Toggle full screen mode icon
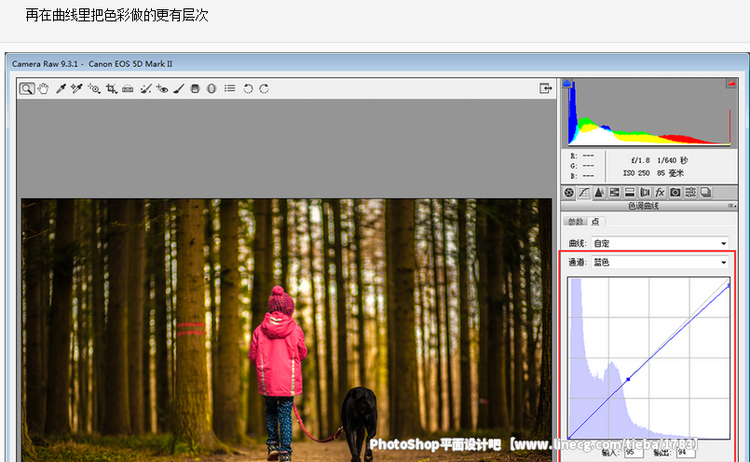The image size is (750, 462). point(545,88)
